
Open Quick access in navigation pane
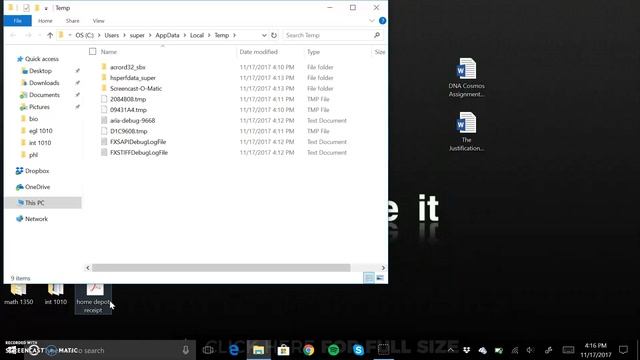tap(42, 59)
